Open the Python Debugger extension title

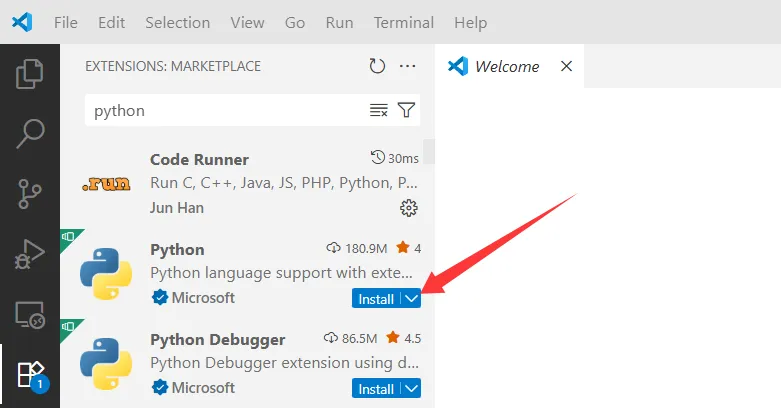[x=218, y=339]
